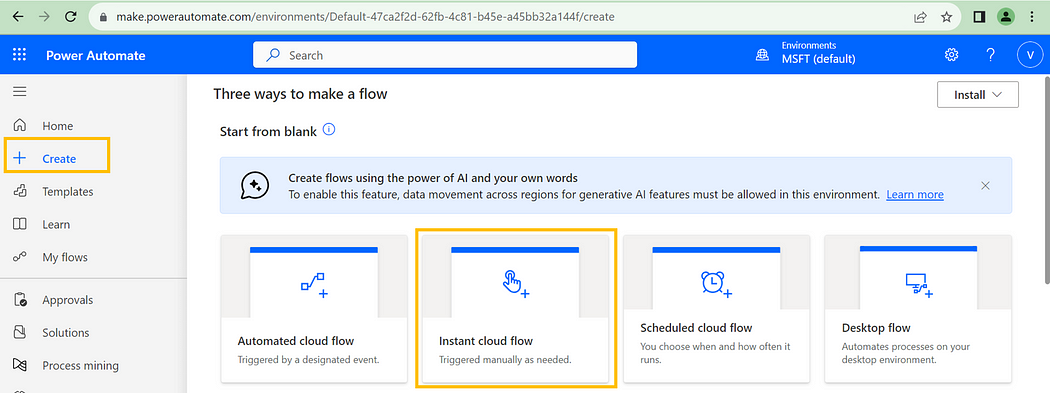Click 'Triggered manually as needed.' text
Viewport: 1050px width, 393px height.
(x=505, y=360)
